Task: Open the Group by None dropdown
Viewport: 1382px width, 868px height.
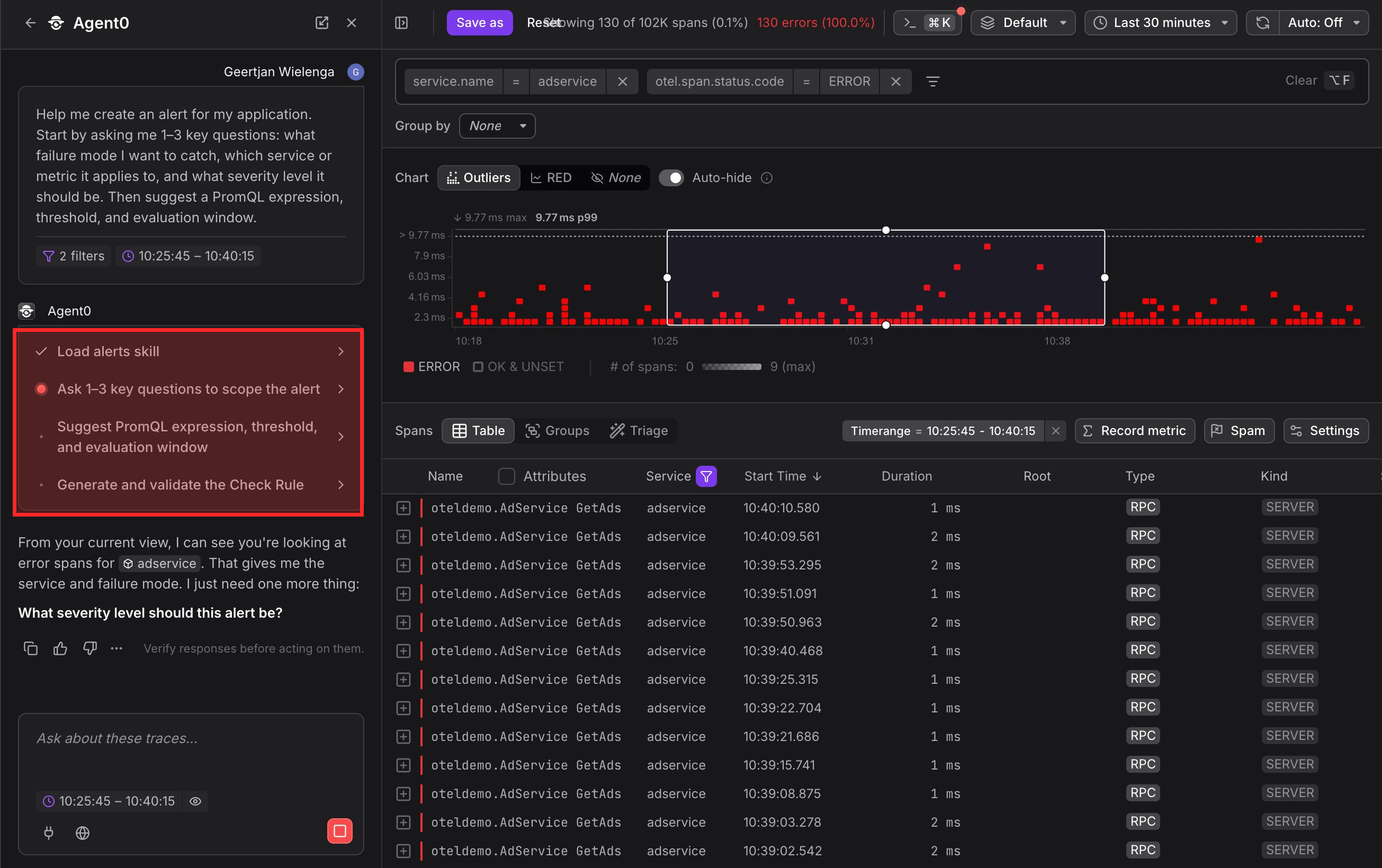Action: pos(497,126)
